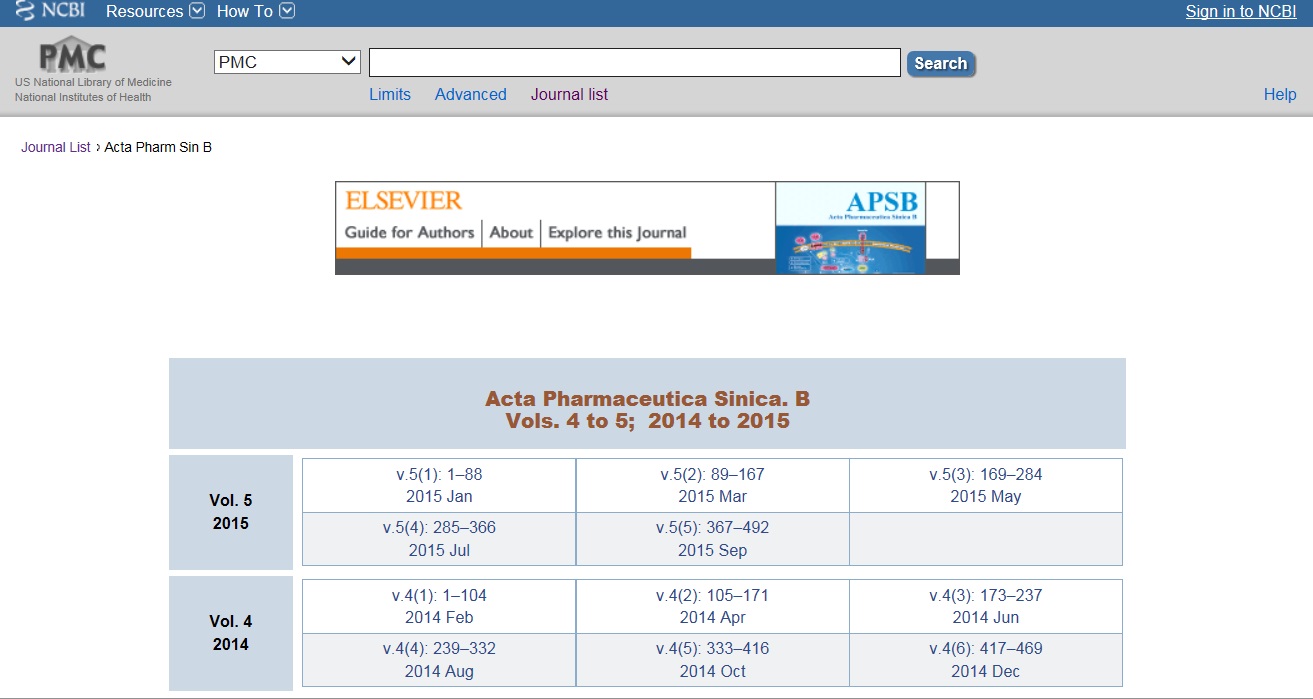The image size is (1313, 699).
Task: Go to Advanced search
Action: click(x=470, y=95)
